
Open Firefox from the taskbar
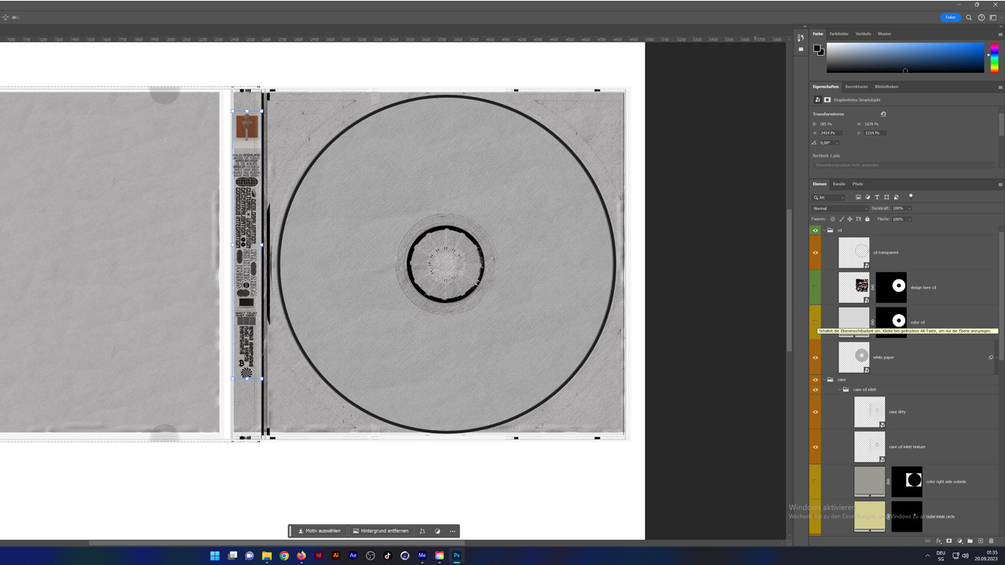point(301,556)
